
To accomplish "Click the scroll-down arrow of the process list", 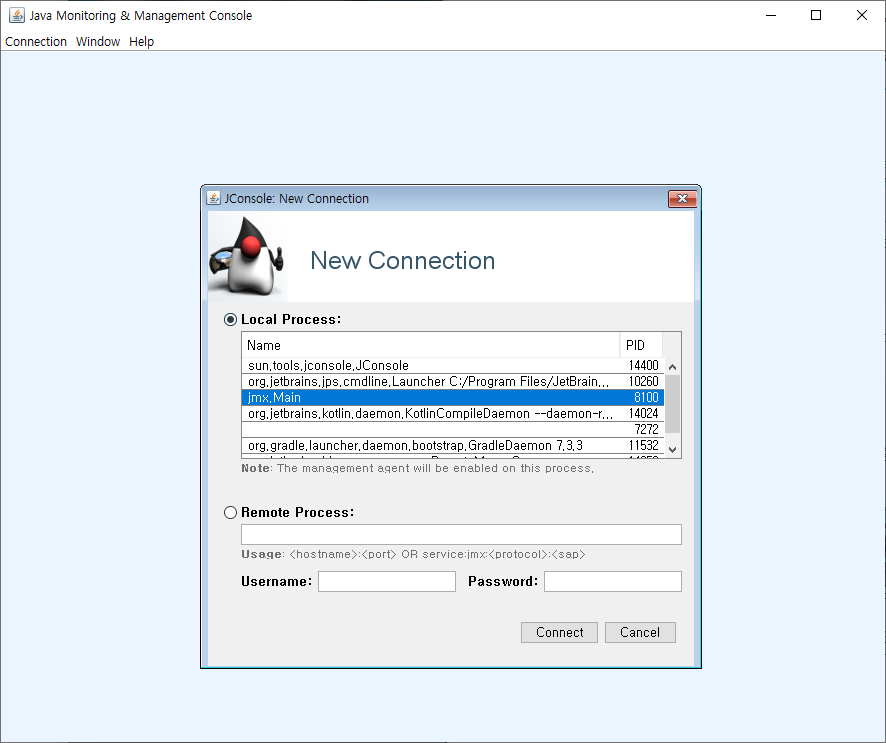I will click(672, 447).
